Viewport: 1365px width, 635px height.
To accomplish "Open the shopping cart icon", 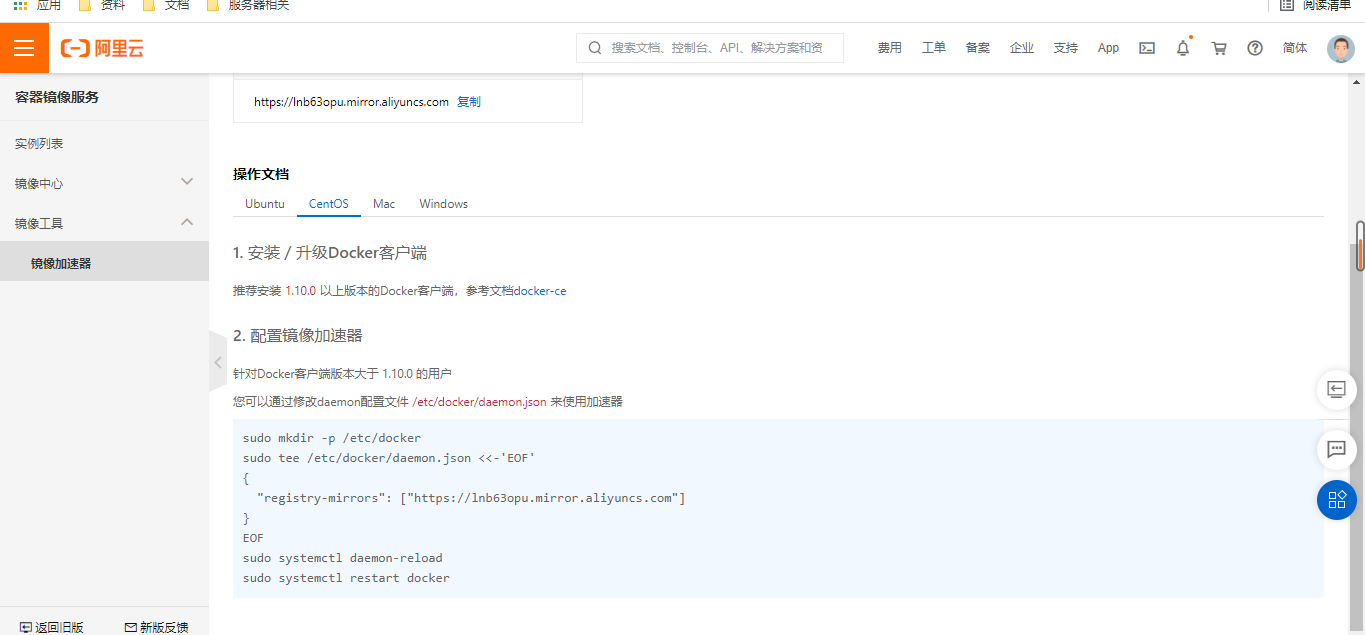I will (1219, 48).
